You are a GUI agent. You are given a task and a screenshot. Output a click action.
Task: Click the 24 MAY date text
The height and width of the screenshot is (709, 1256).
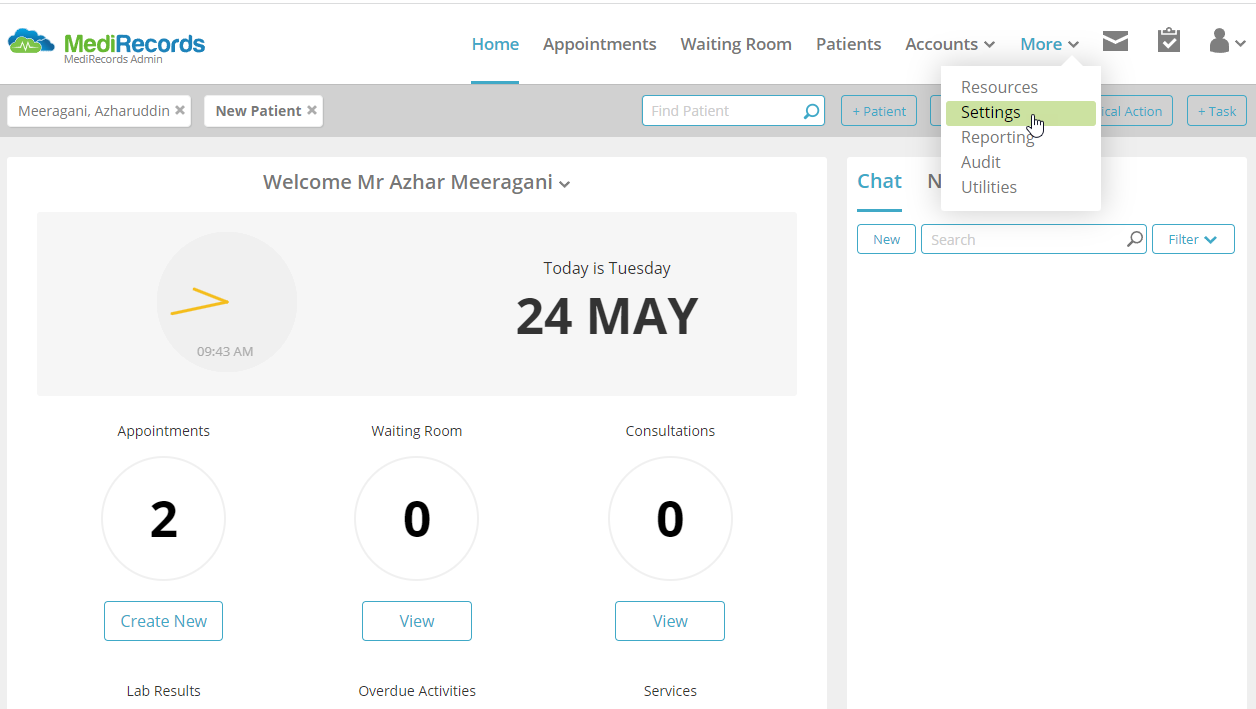(x=607, y=316)
